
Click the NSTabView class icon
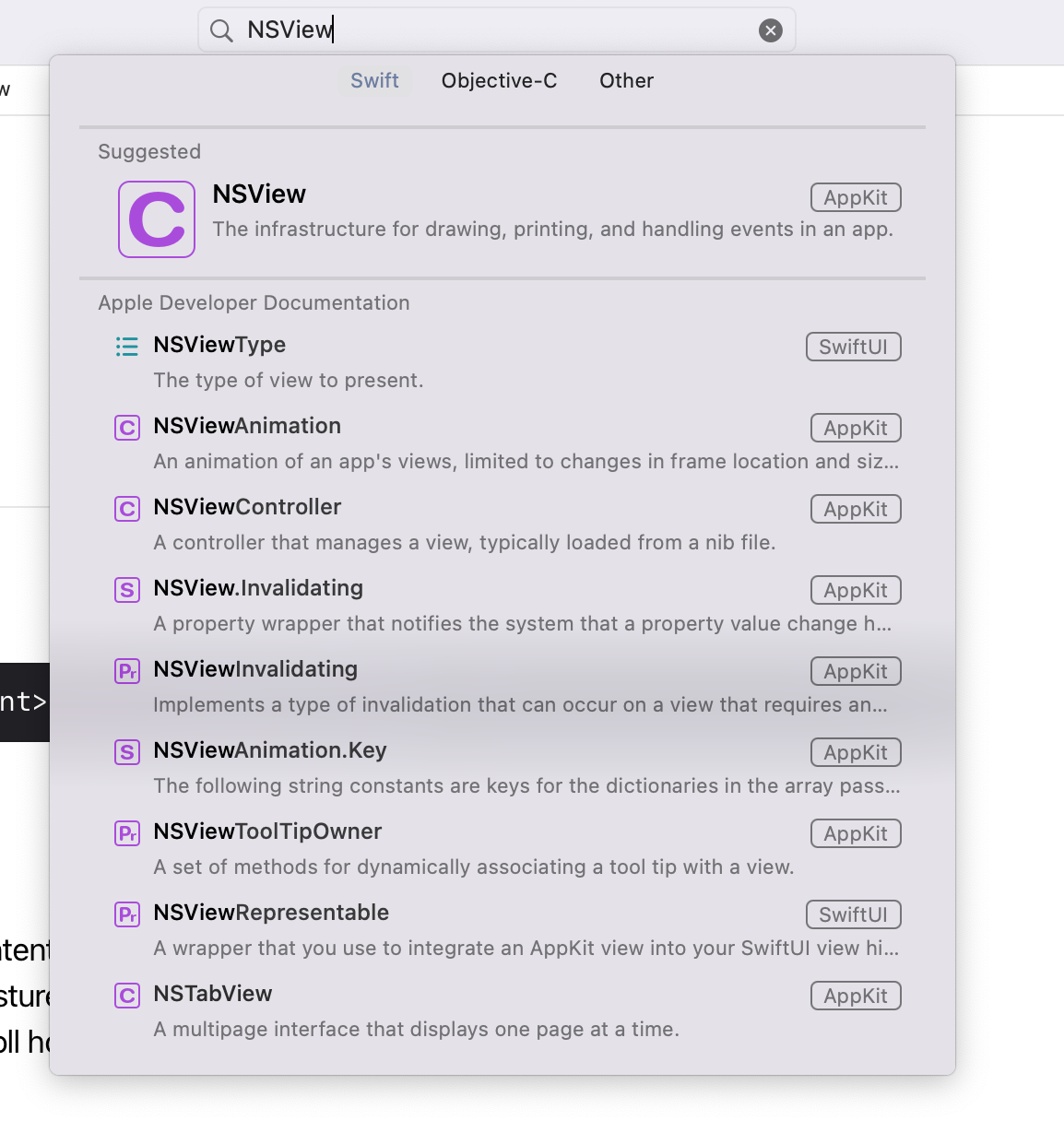(x=127, y=996)
